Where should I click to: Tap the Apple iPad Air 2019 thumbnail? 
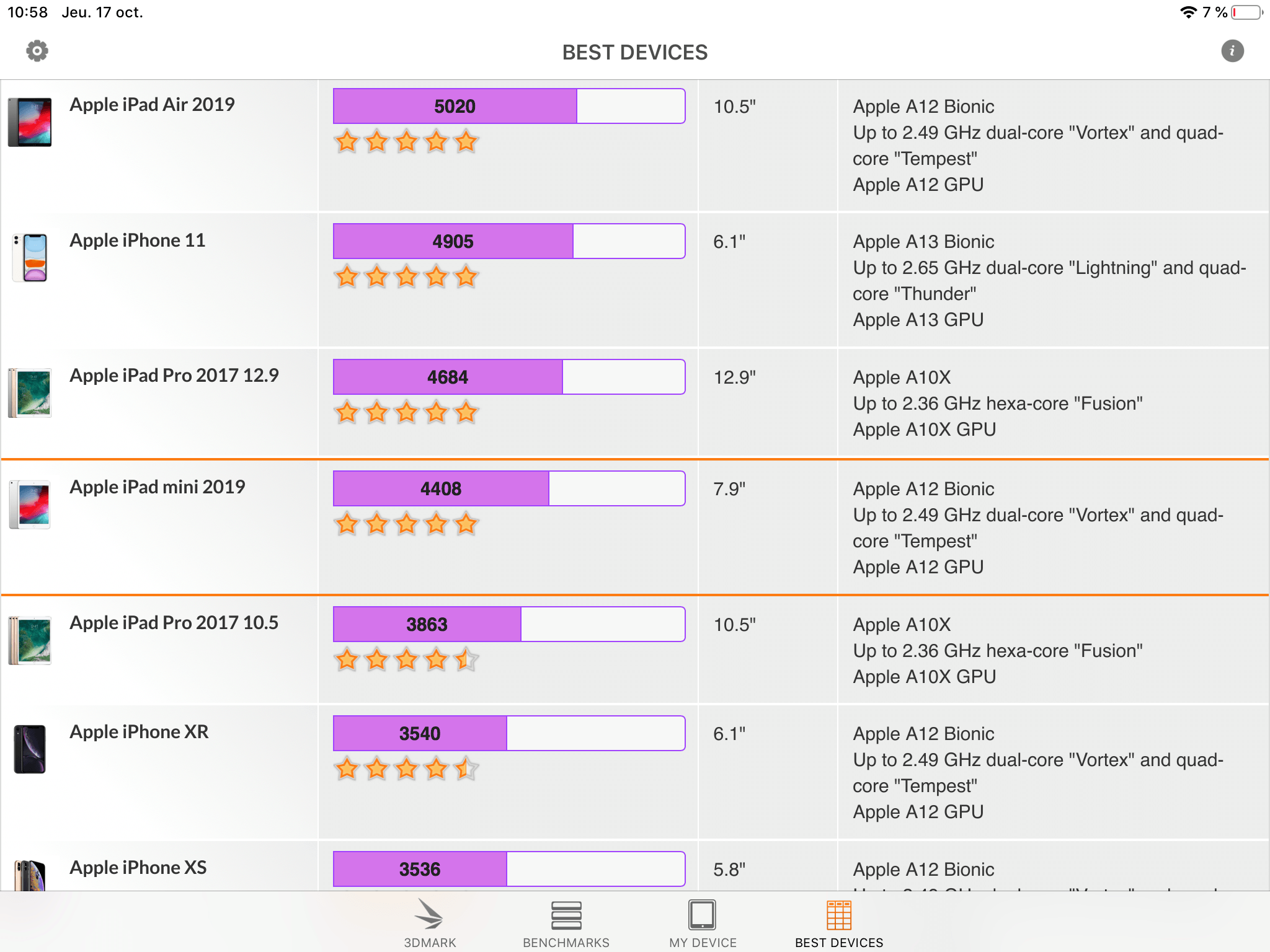(30, 122)
